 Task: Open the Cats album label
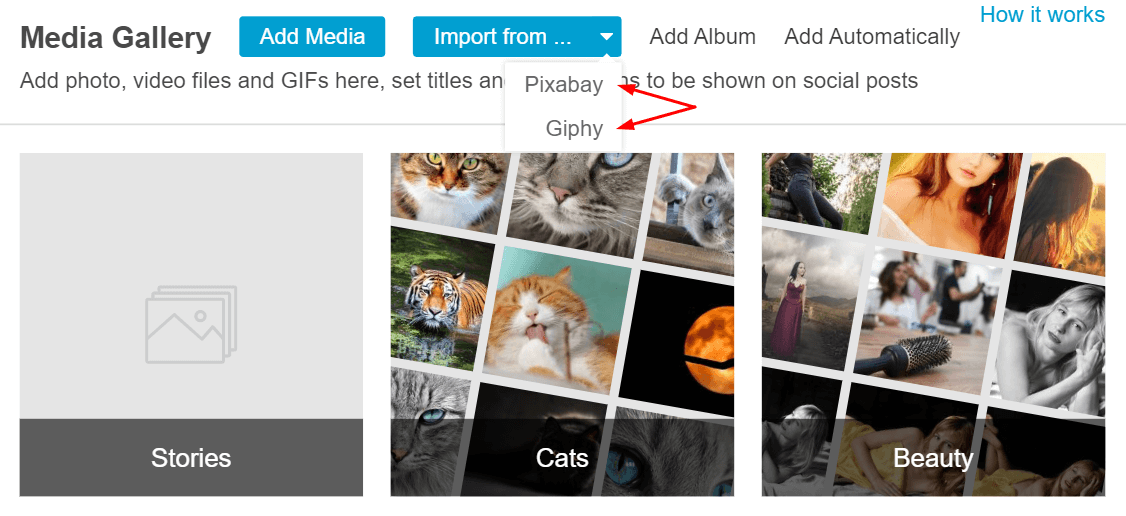pos(562,458)
